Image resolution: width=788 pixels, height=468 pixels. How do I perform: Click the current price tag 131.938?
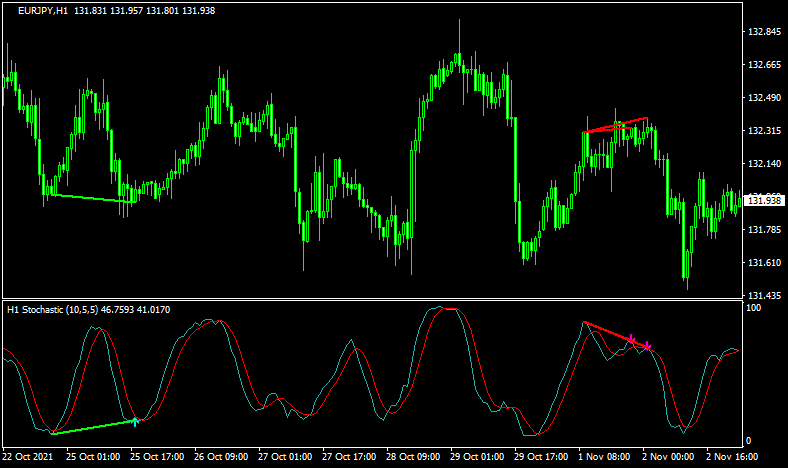(x=764, y=201)
